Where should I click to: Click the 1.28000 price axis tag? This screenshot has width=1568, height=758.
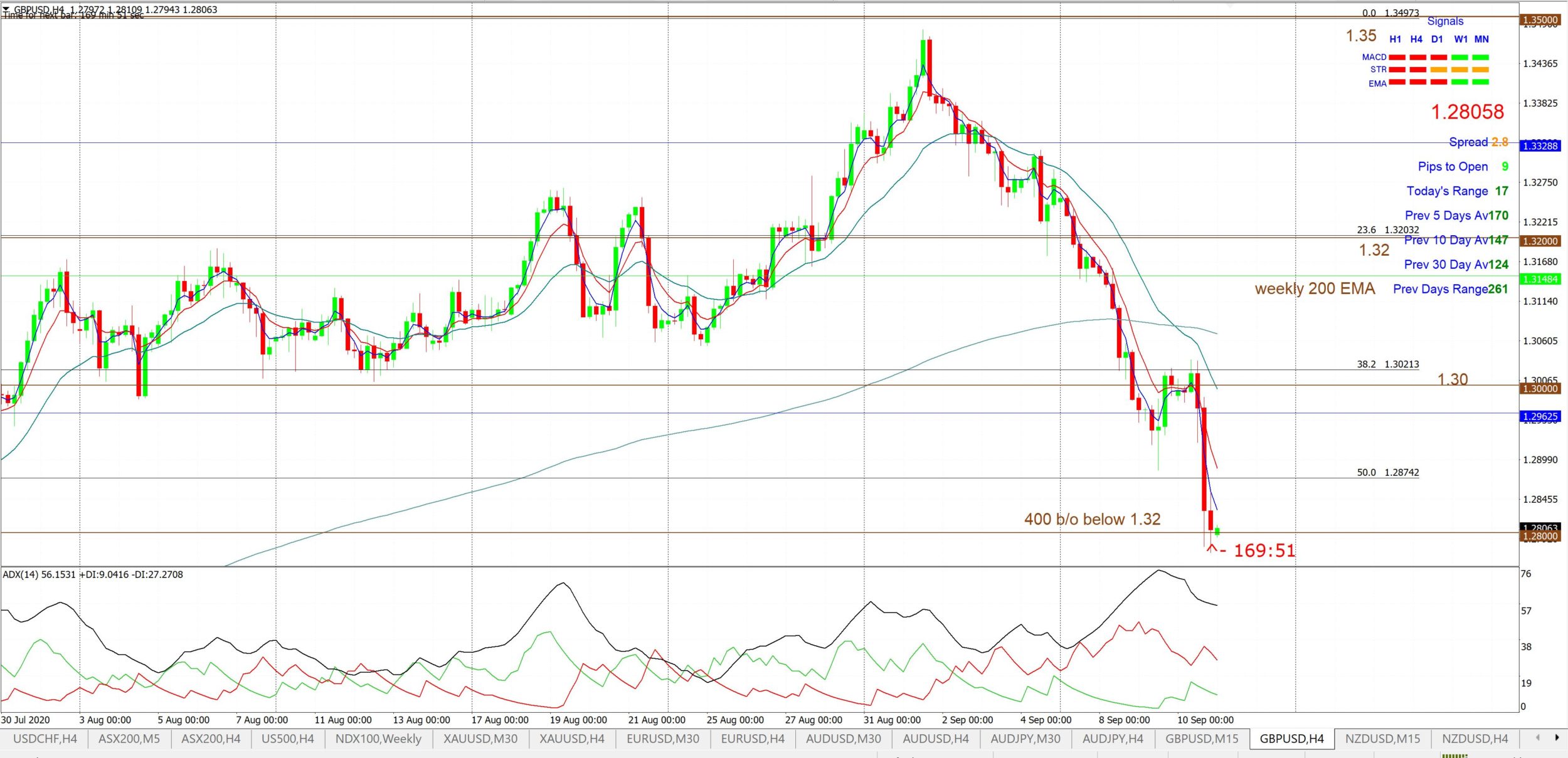[1540, 536]
